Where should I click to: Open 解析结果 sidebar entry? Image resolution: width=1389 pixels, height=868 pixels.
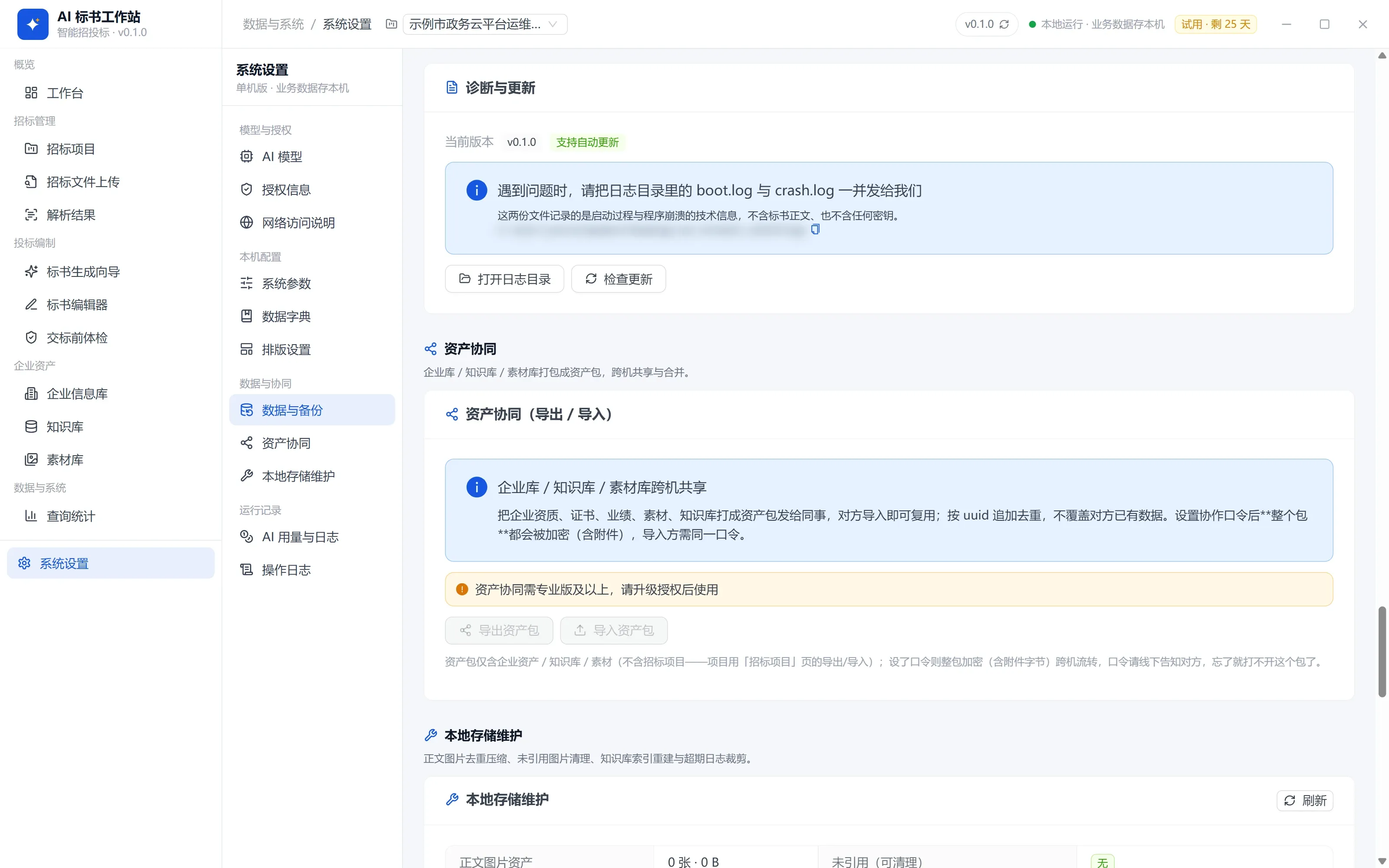111,215
